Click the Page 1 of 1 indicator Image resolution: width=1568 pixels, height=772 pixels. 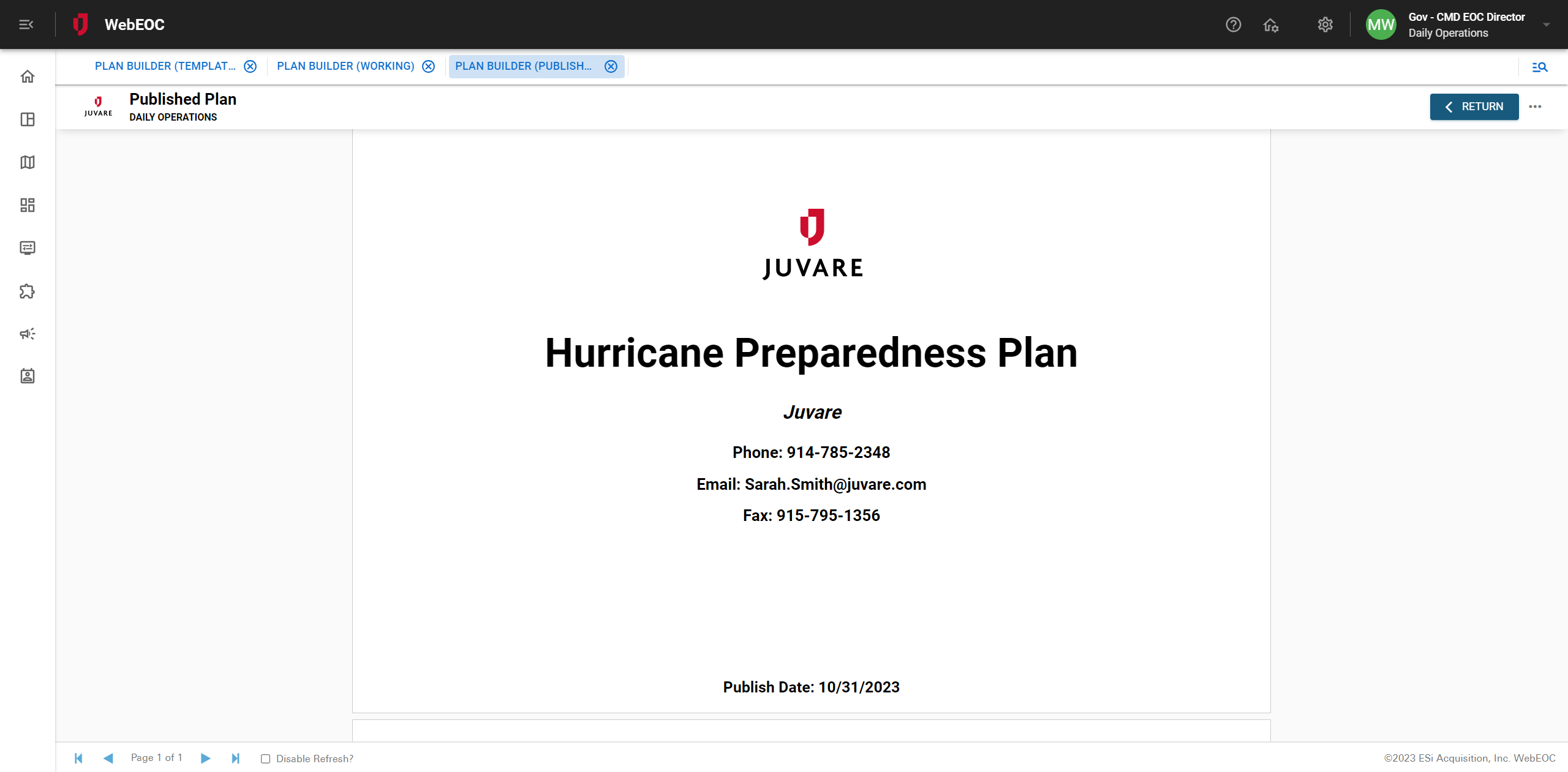[x=157, y=758]
